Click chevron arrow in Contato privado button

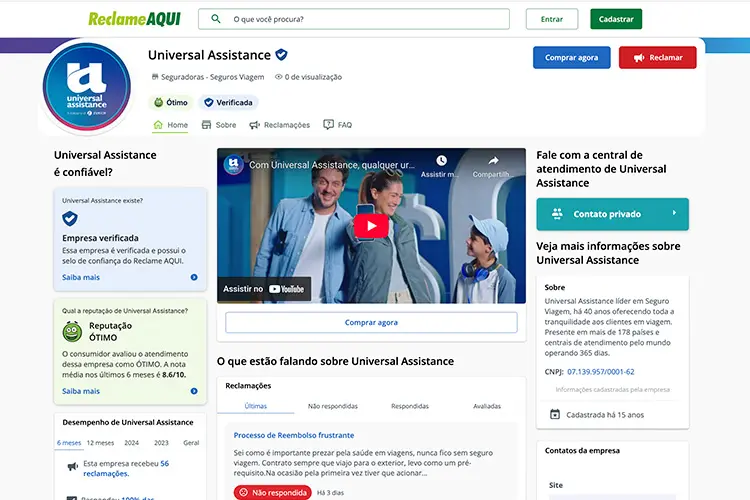click(674, 213)
